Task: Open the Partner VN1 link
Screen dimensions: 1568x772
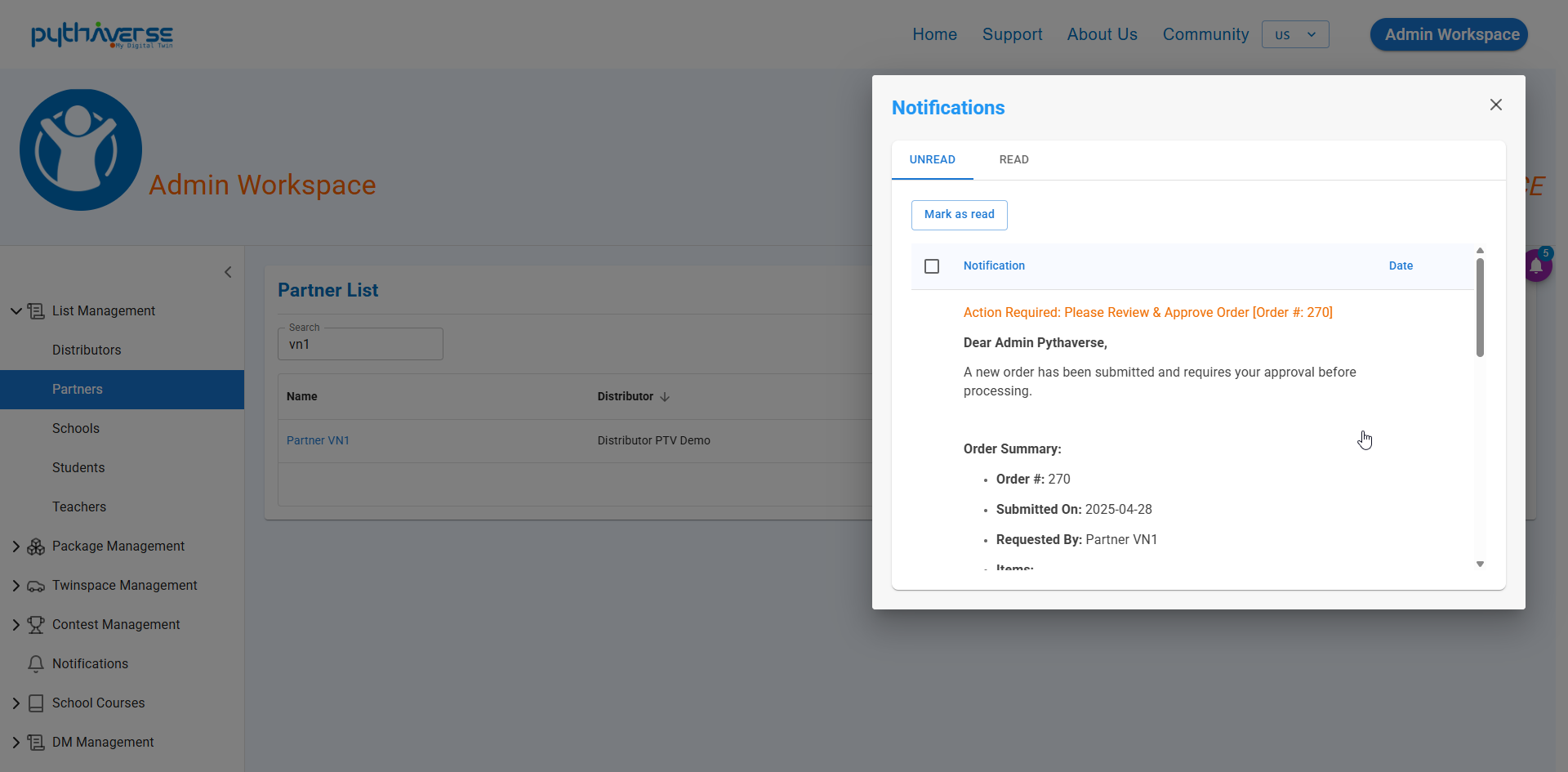Action: (318, 441)
